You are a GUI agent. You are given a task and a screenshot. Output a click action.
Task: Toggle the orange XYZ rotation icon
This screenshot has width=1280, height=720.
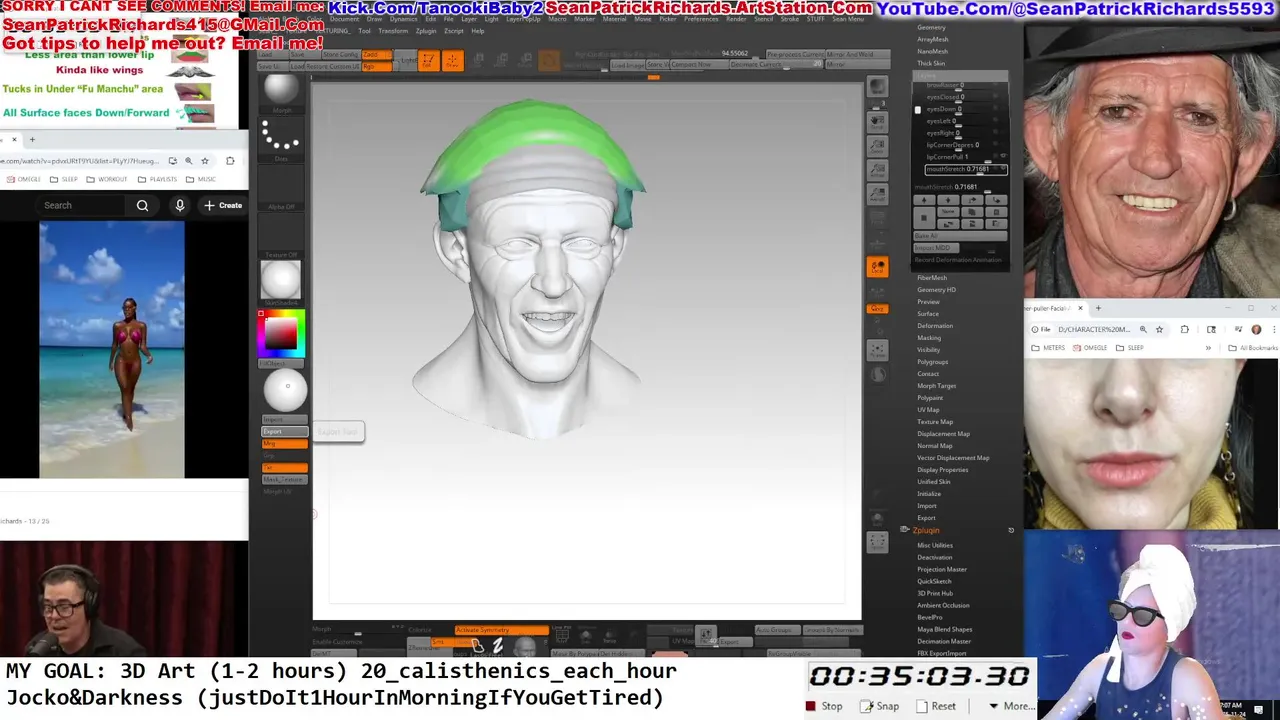(877, 308)
